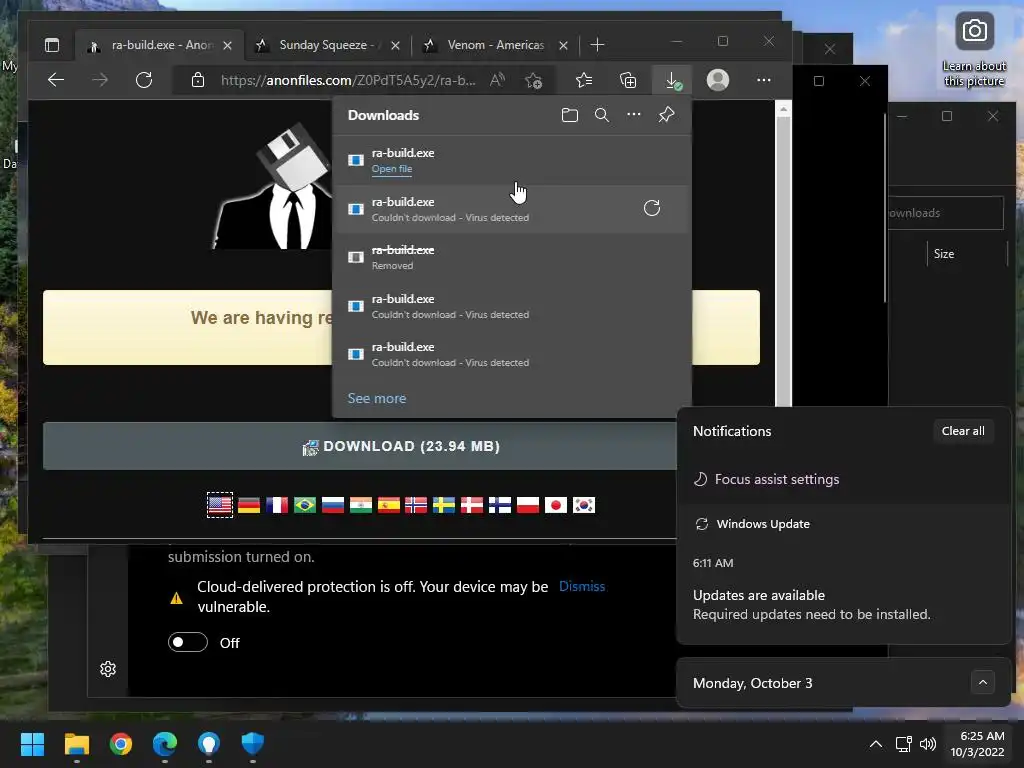
Task: Click Open file link for ra-build.exe
Action: pos(392,168)
